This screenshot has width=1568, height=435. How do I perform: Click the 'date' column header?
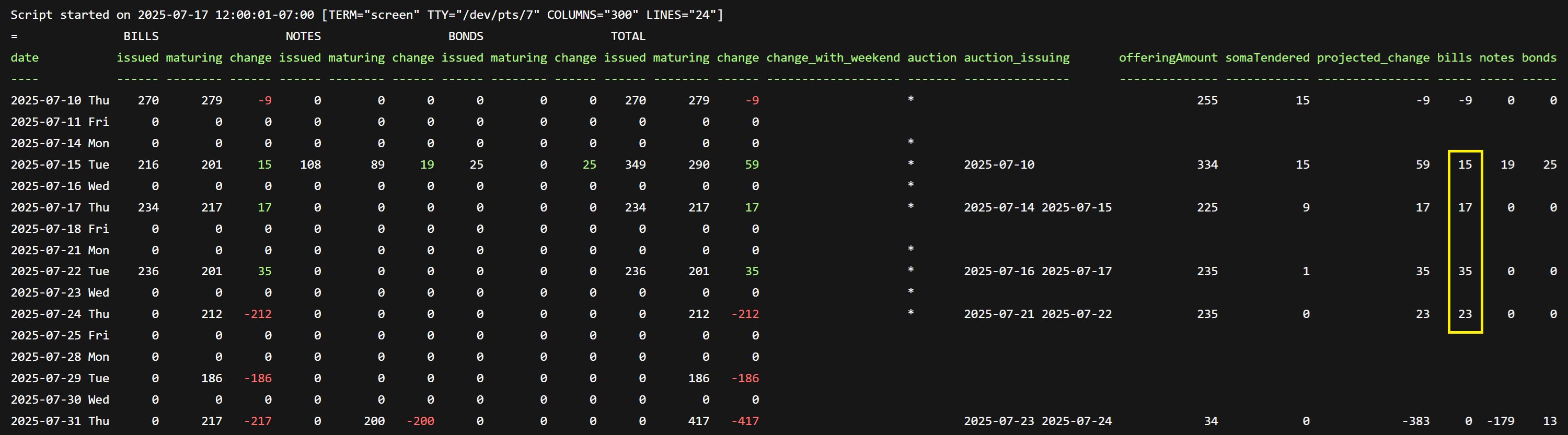tap(25, 58)
